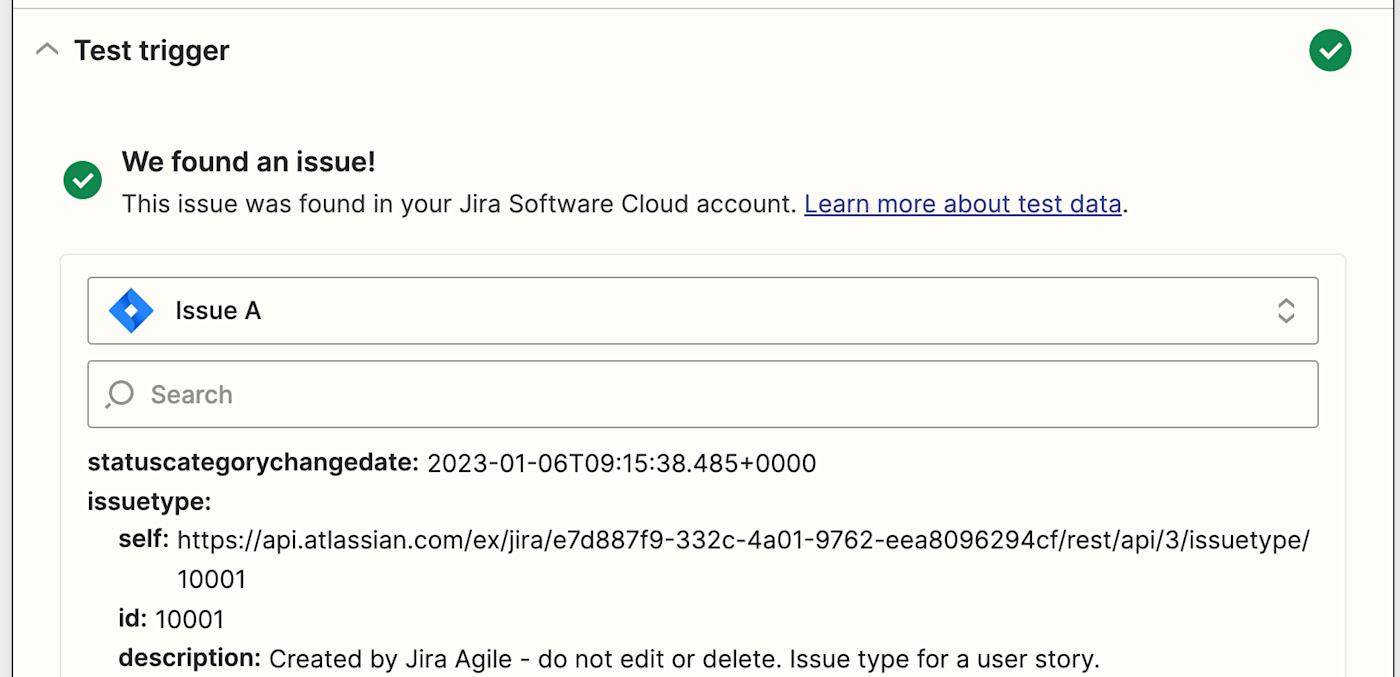Click the issuetype field label
The image size is (1400, 677).
(x=149, y=501)
